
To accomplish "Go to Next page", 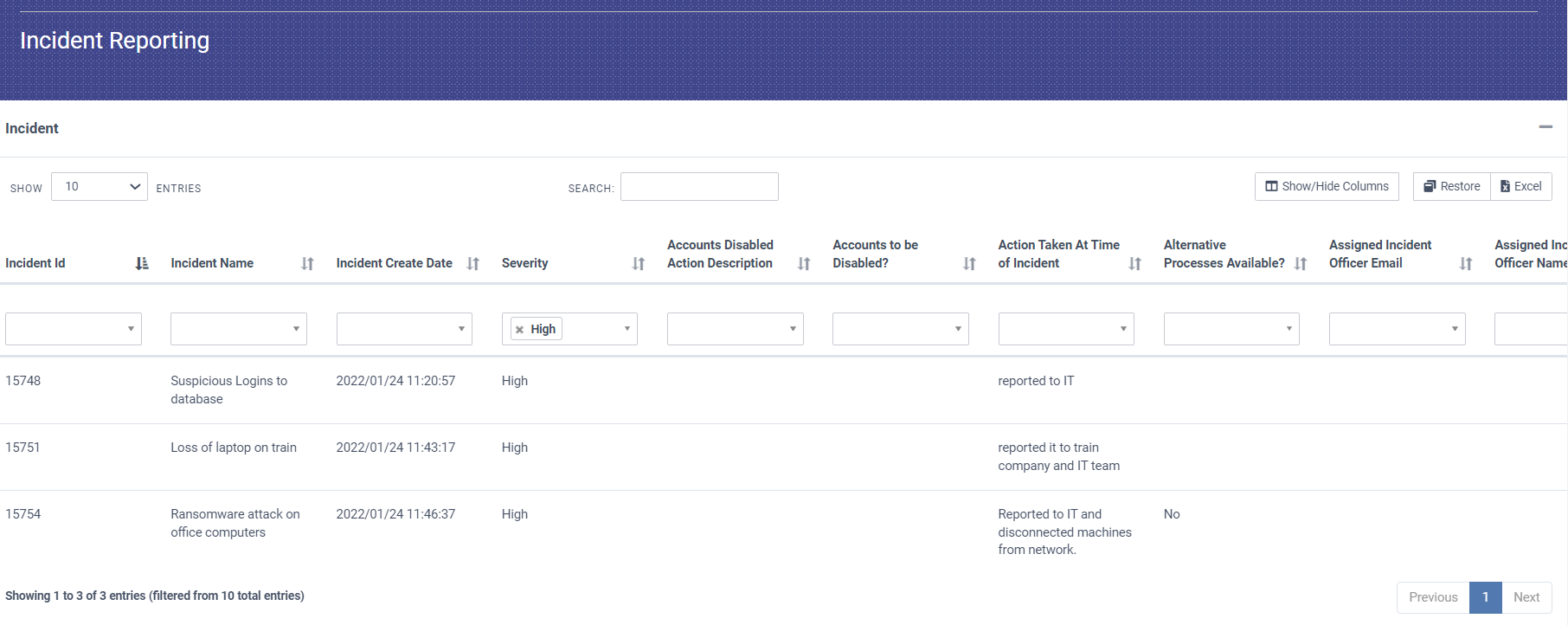I will 1526,597.
